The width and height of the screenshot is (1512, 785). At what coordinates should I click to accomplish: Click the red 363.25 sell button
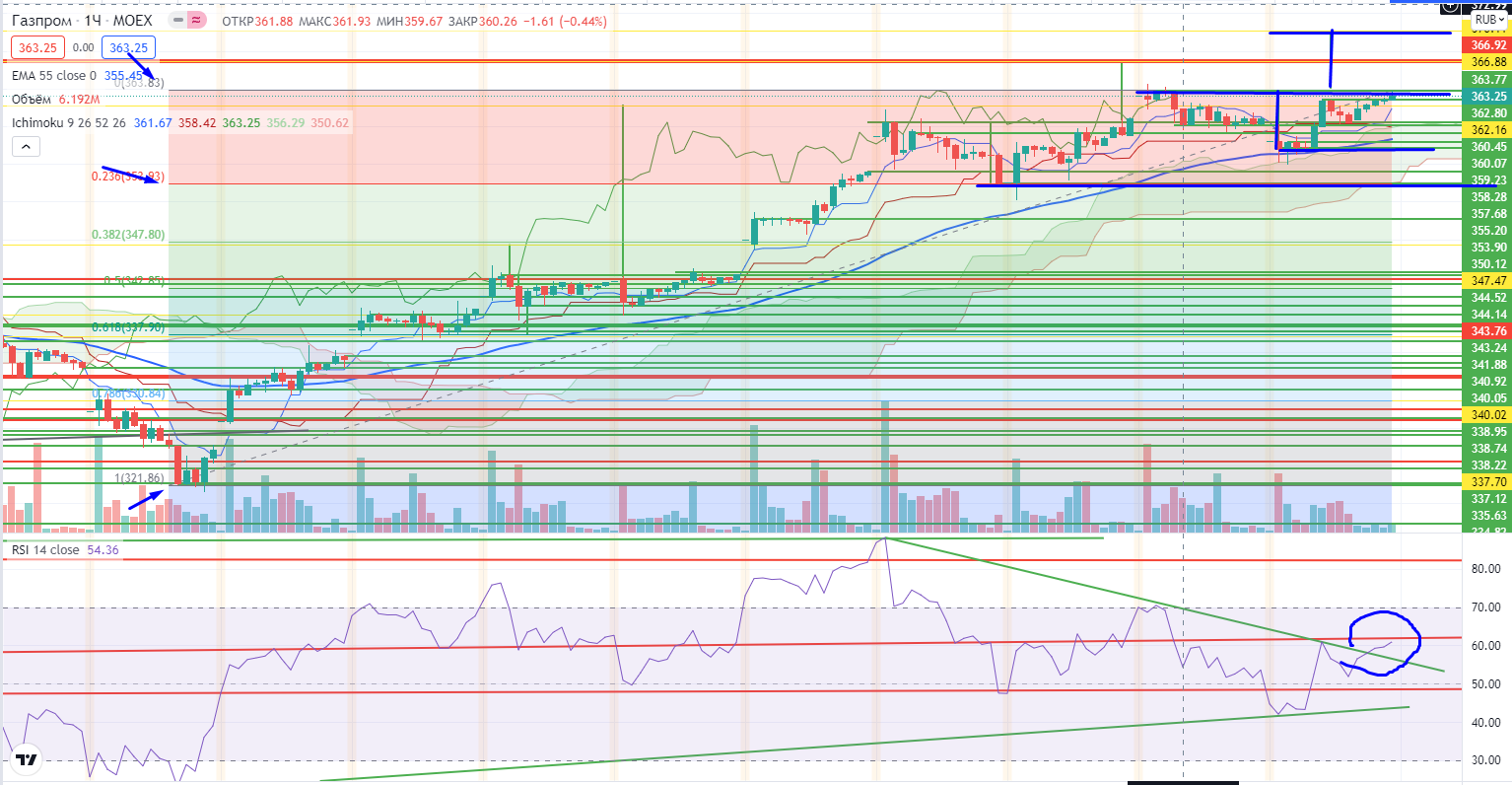point(37,47)
